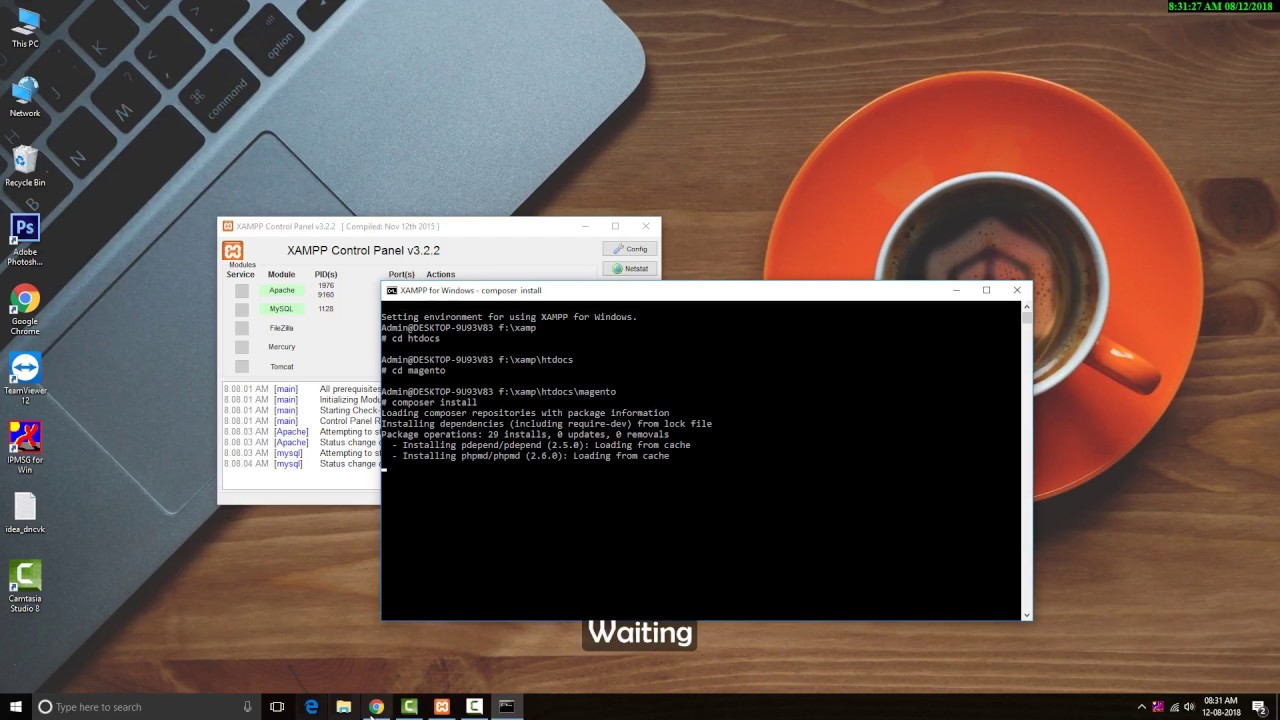Click the Apache PID value 1976

point(326,286)
